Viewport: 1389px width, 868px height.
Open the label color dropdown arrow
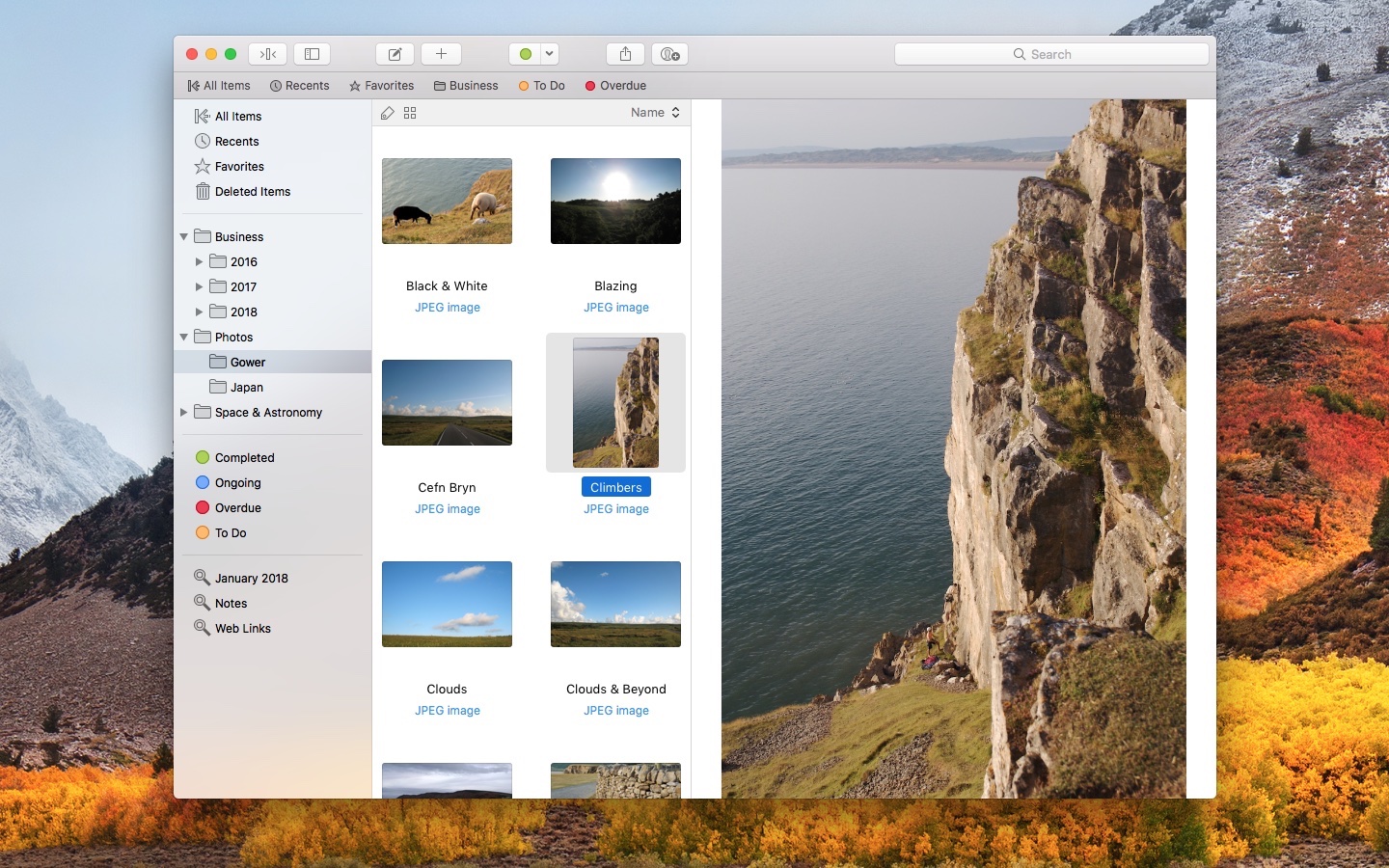pyautogui.click(x=549, y=54)
